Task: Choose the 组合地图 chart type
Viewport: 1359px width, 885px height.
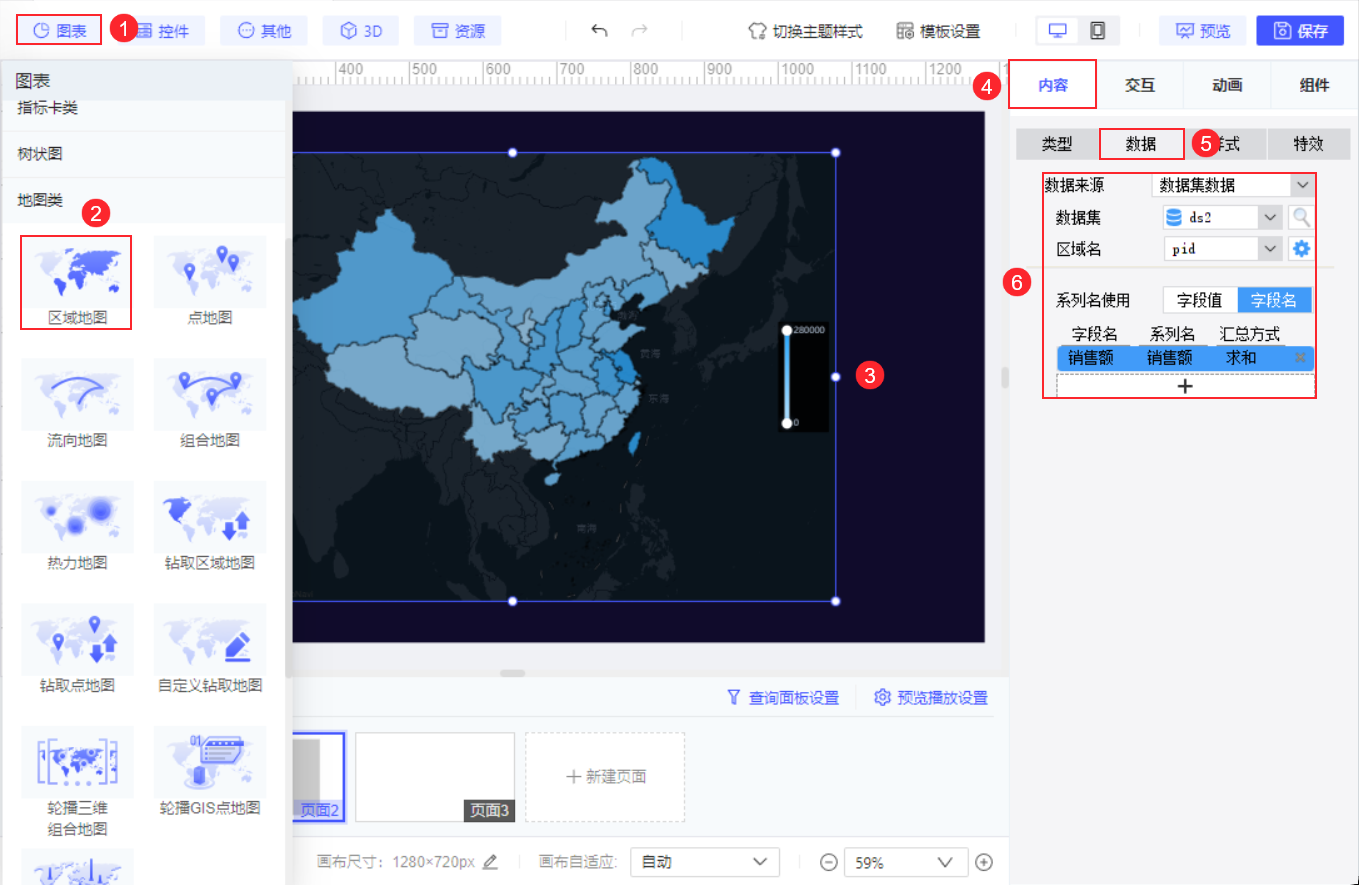Action: click(210, 395)
